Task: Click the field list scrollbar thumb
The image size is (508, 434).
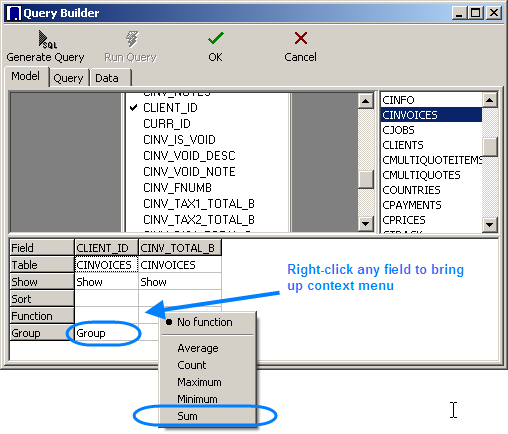Action: [x=366, y=180]
